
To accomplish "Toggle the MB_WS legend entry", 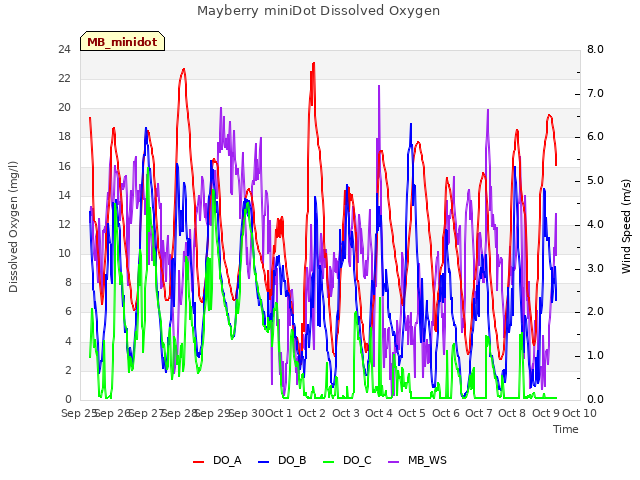I will click(x=417, y=460).
